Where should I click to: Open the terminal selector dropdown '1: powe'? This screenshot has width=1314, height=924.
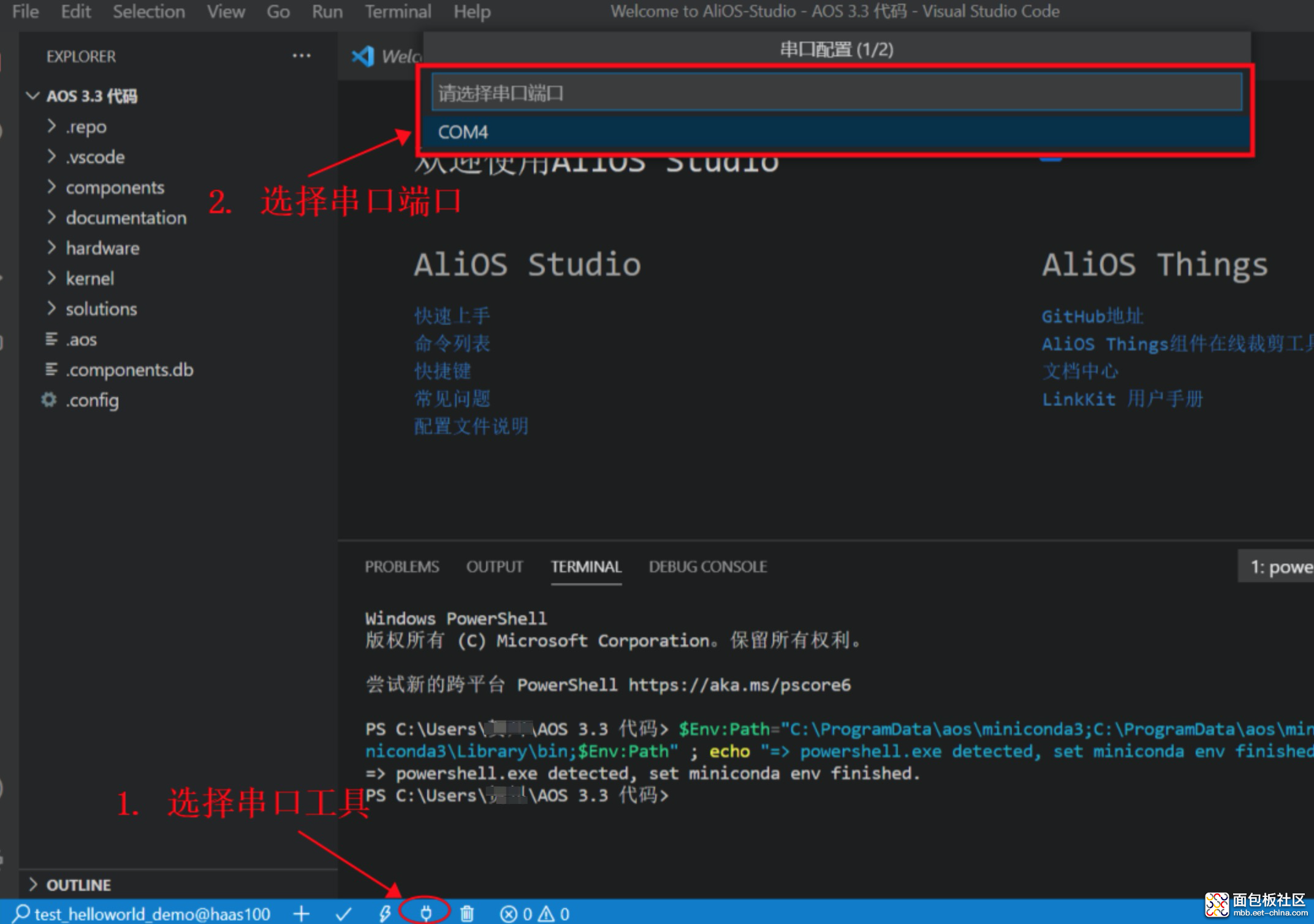click(1277, 567)
